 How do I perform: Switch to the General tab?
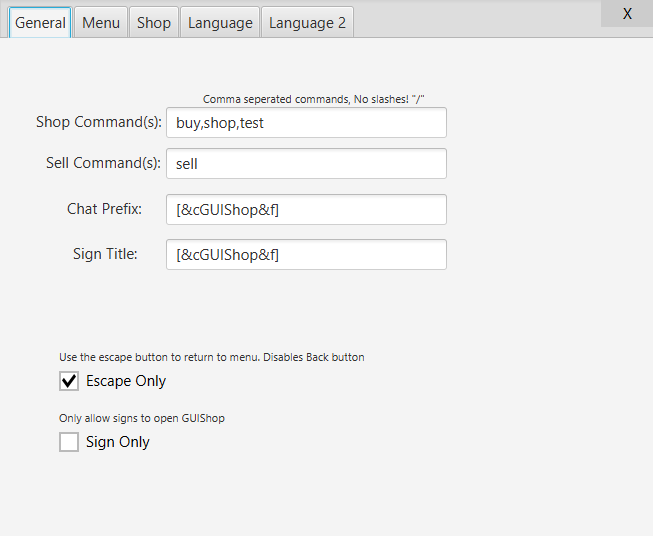tap(40, 23)
